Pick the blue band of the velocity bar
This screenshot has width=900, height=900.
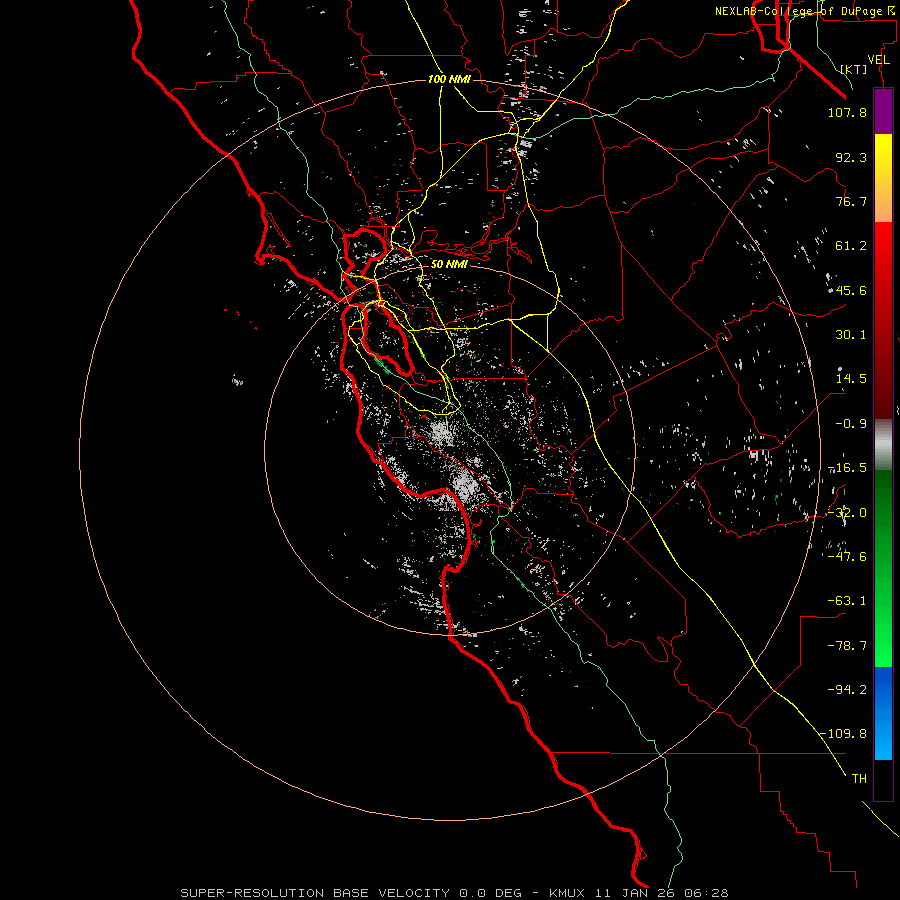point(883,713)
